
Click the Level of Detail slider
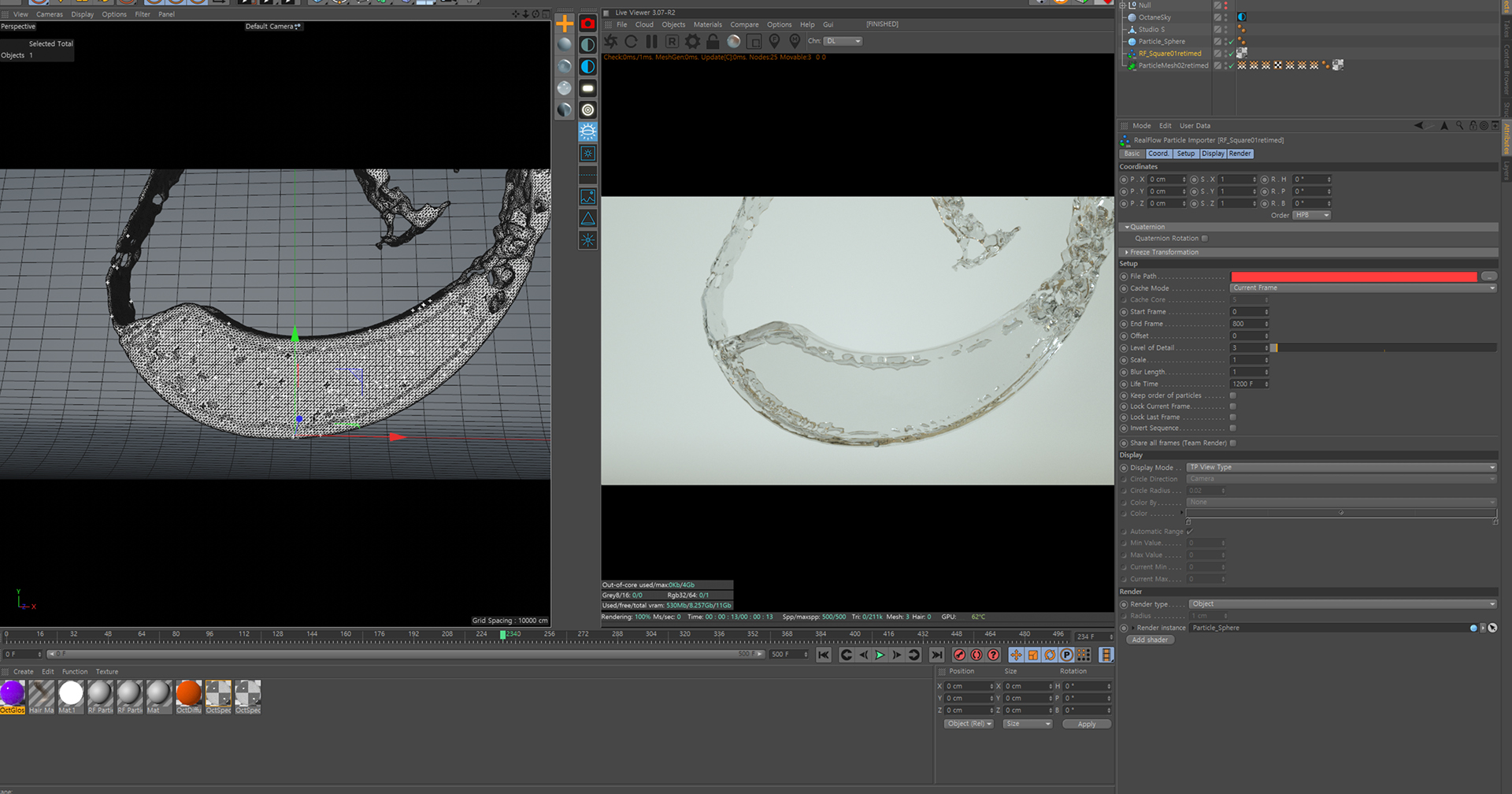tap(1384, 347)
